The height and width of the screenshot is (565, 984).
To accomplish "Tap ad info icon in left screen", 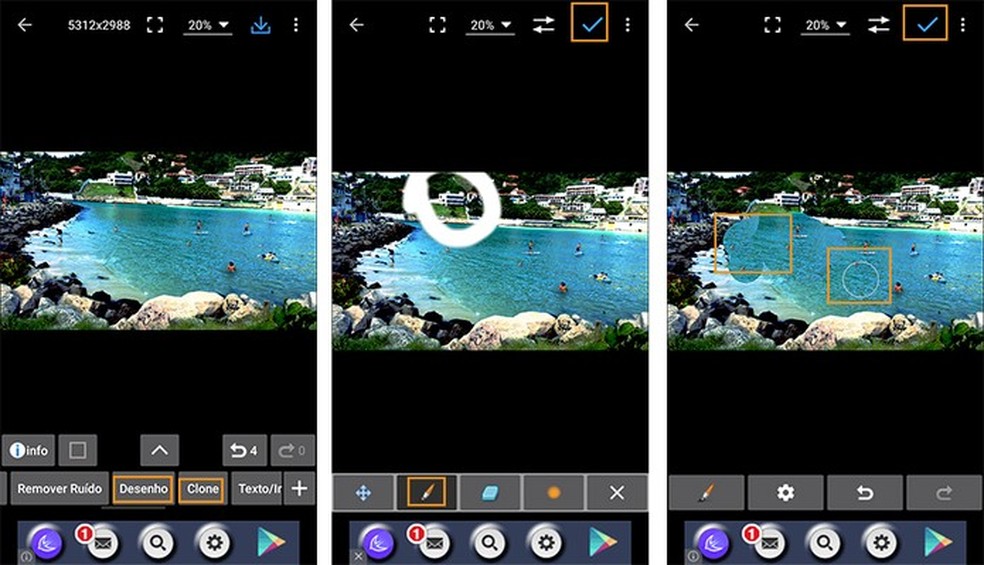I will (x=26, y=557).
